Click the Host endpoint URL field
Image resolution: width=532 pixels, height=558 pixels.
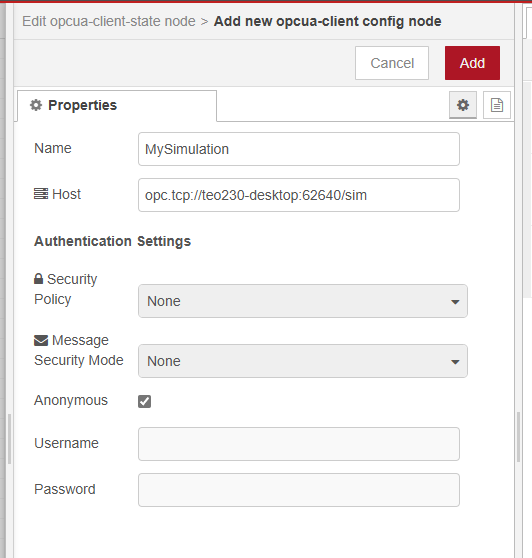pyautogui.click(x=299, y=195)
